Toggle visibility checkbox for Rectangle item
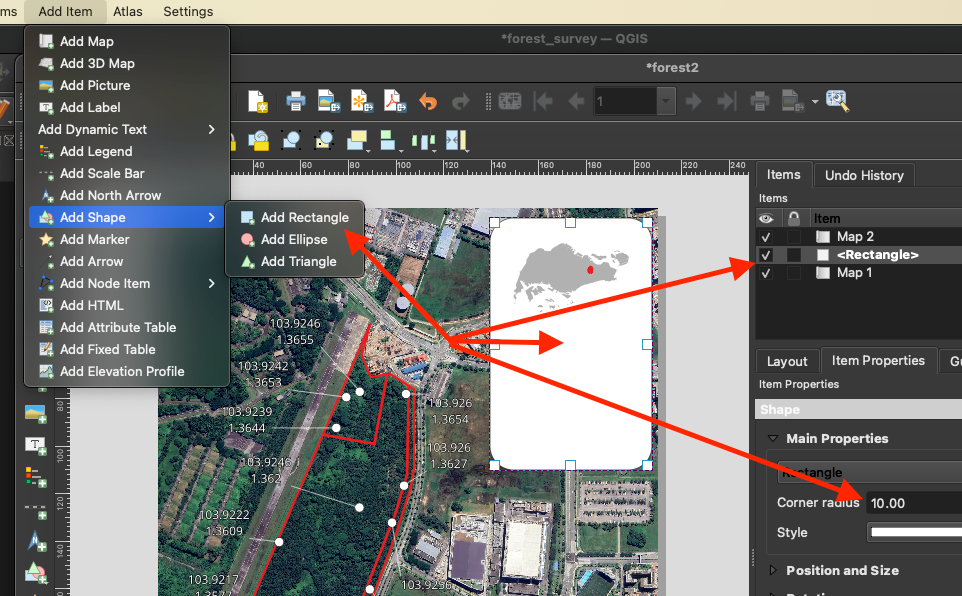 (x=766, y=255)
